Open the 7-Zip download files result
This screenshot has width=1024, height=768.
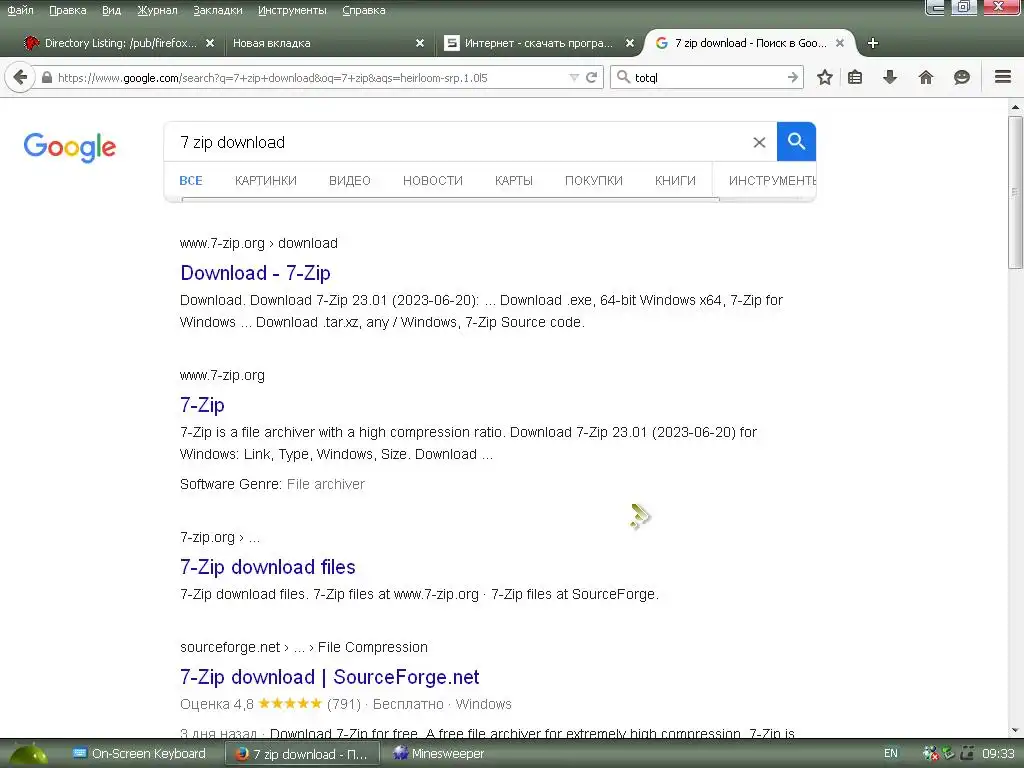point(268,567)
